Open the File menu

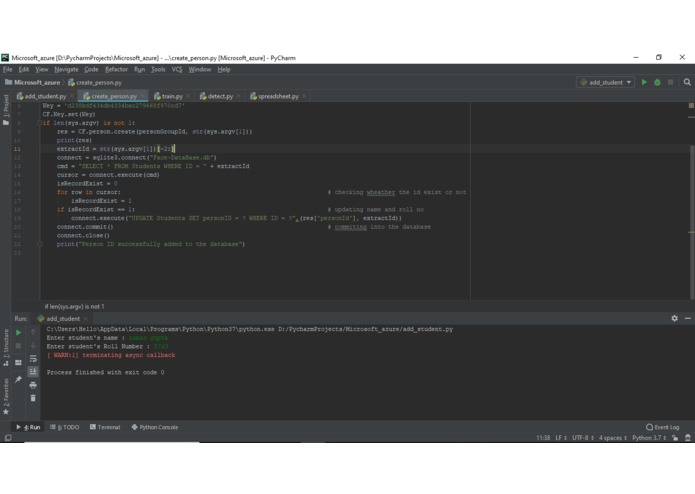tap(8, 70)
